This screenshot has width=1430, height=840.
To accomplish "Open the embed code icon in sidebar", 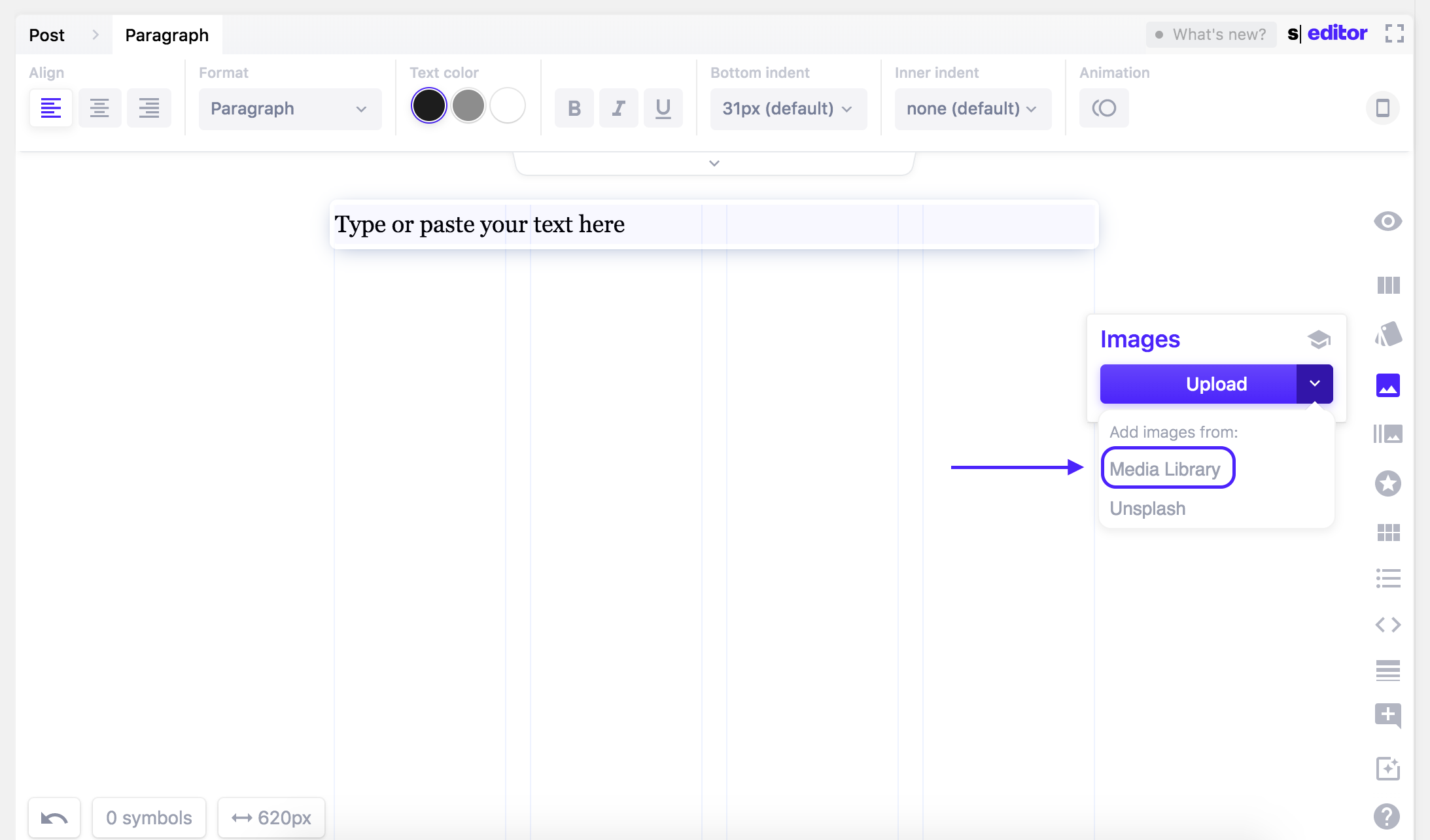I will pyautogui.click(x=1387, y=625).
